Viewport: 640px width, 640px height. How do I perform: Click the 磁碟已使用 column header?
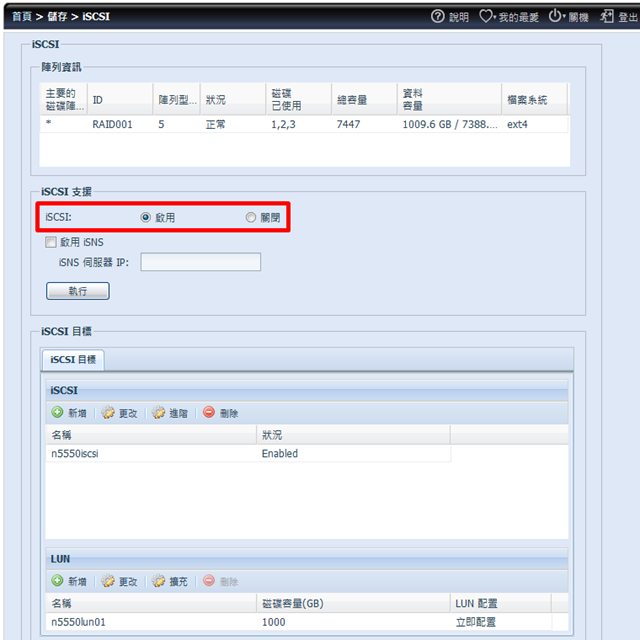(x=298, y=99)
